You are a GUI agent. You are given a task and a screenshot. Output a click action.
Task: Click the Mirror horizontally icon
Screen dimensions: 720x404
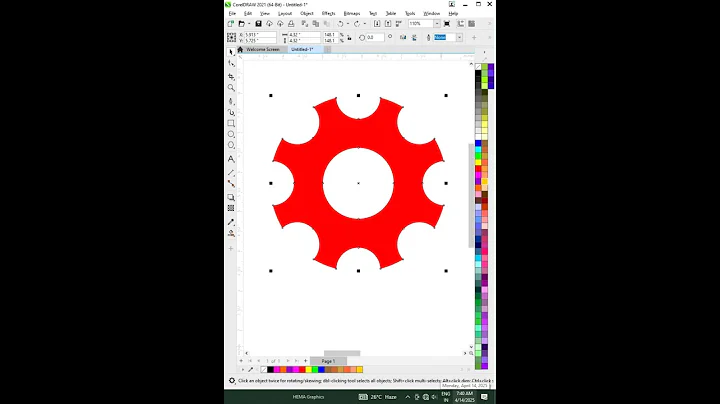(403, 37)
